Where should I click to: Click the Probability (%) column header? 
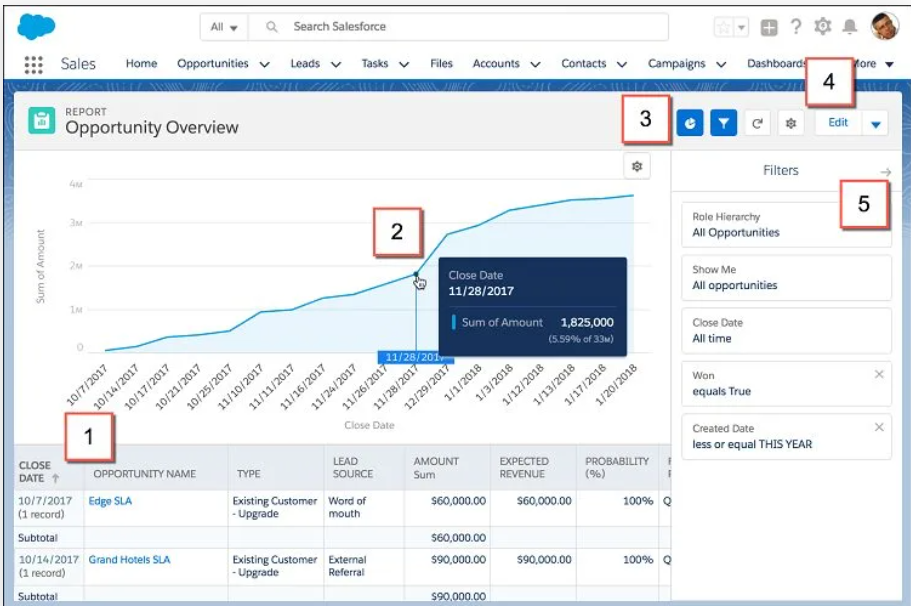pos(617,468)
